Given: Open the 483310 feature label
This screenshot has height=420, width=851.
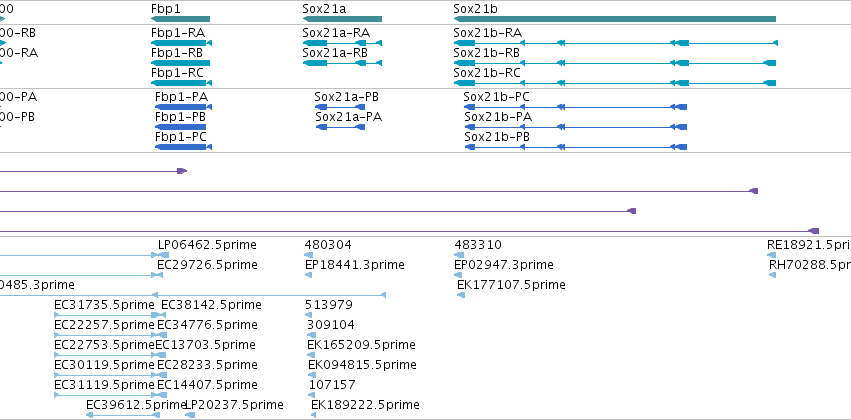Looking at the screenshot, I should pyautogui.click(x=478, y=245).
